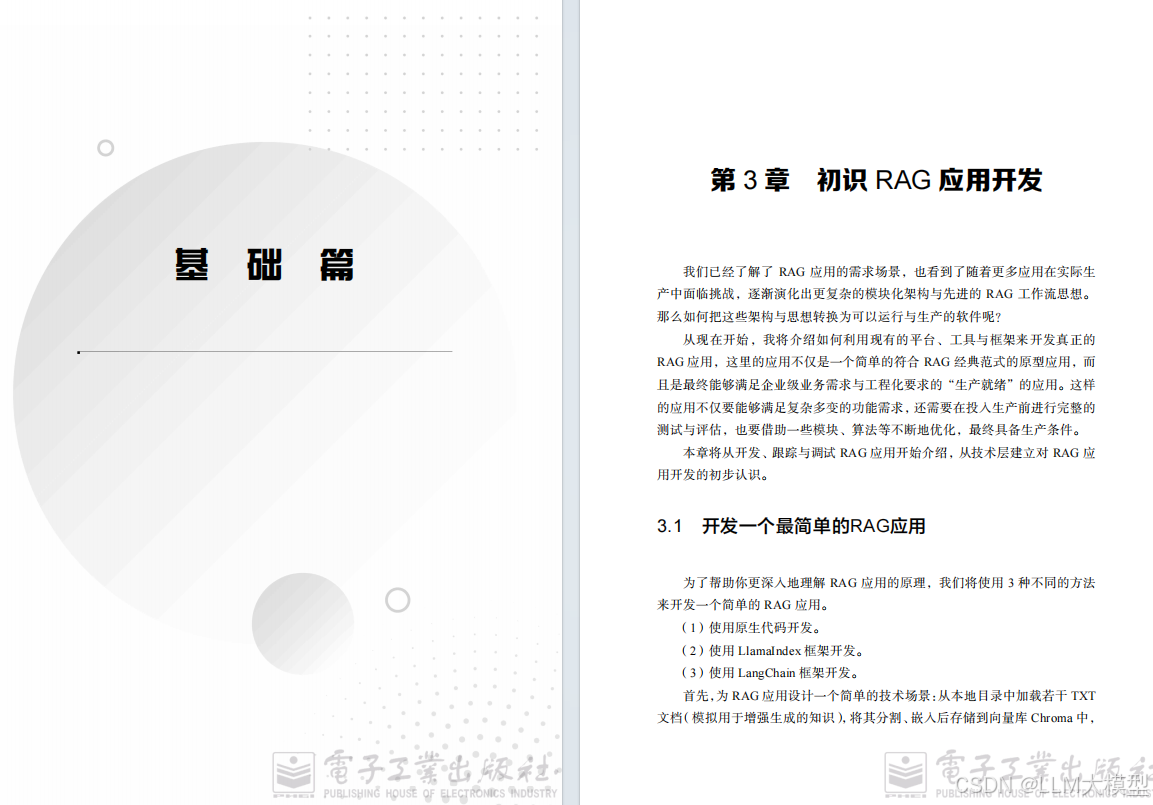This screenshot has width=1153, height=805.
Task: Select chapter heading "第 3 章 初识 RAG 应用开发"
Action: (876, 180)
